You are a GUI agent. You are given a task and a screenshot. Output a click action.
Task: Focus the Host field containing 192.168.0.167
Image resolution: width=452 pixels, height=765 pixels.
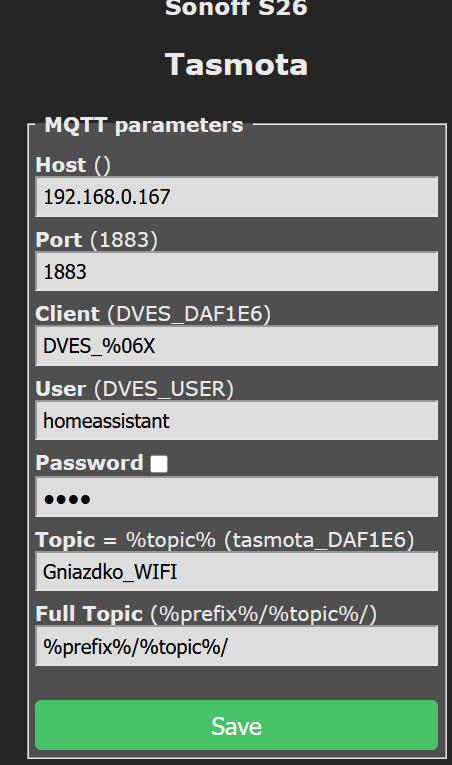tap(236, 197)
